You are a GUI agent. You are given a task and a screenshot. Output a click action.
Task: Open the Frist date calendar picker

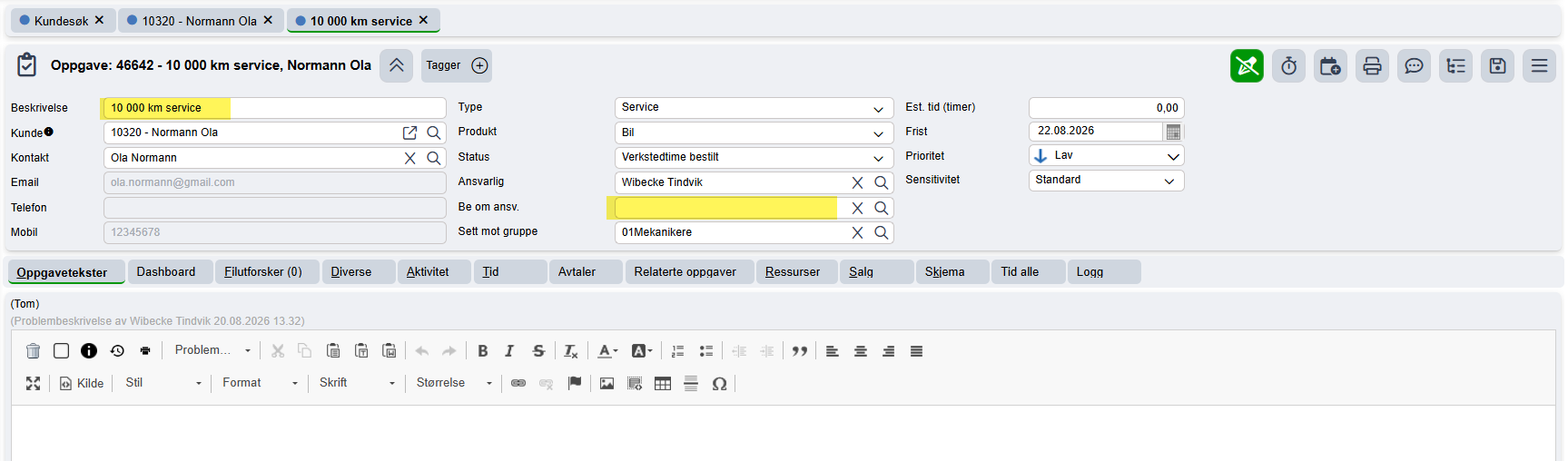click(x=1173, y=132)
